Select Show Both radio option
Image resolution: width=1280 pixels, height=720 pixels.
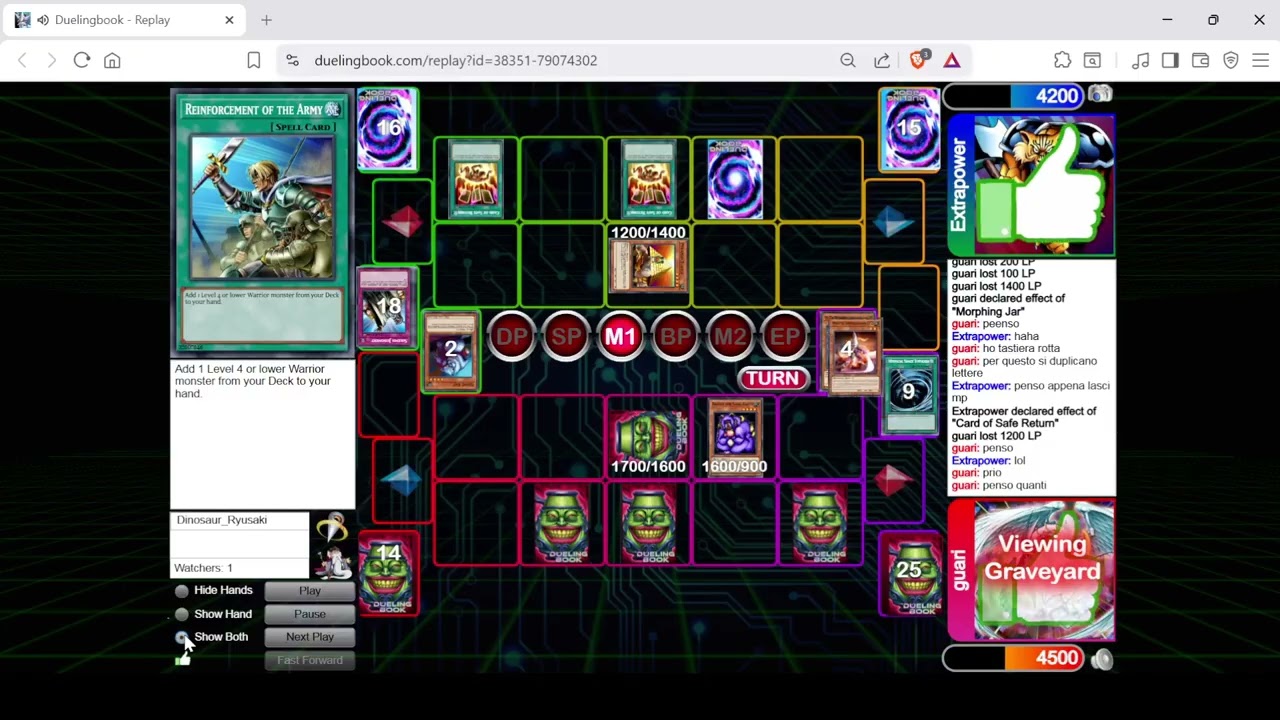(182, 637)
